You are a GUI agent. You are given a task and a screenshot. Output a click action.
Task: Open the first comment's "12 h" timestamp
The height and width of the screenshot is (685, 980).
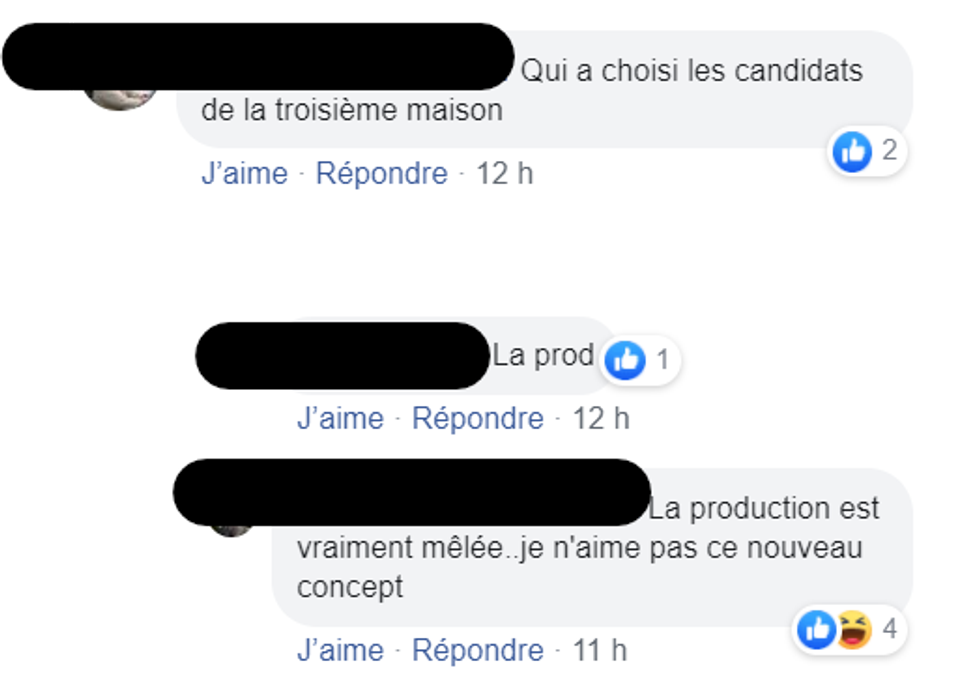click(x=504, y=174)
